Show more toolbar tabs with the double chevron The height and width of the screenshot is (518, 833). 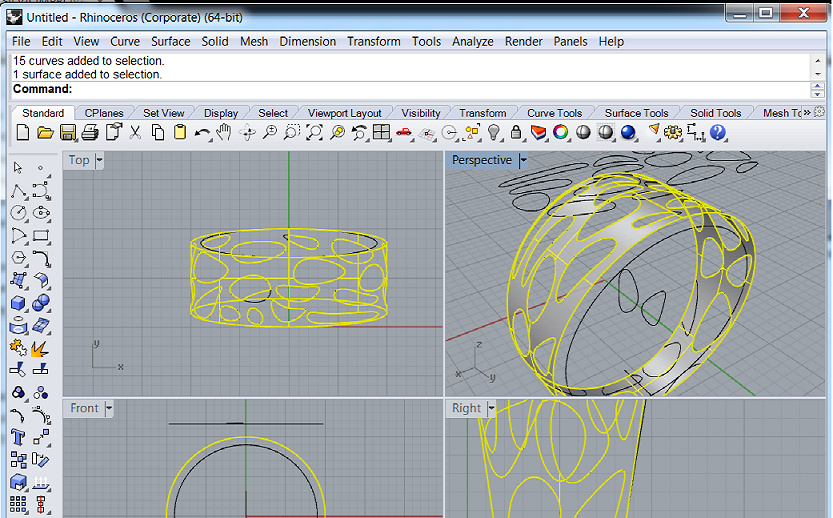tap(807, 113)
